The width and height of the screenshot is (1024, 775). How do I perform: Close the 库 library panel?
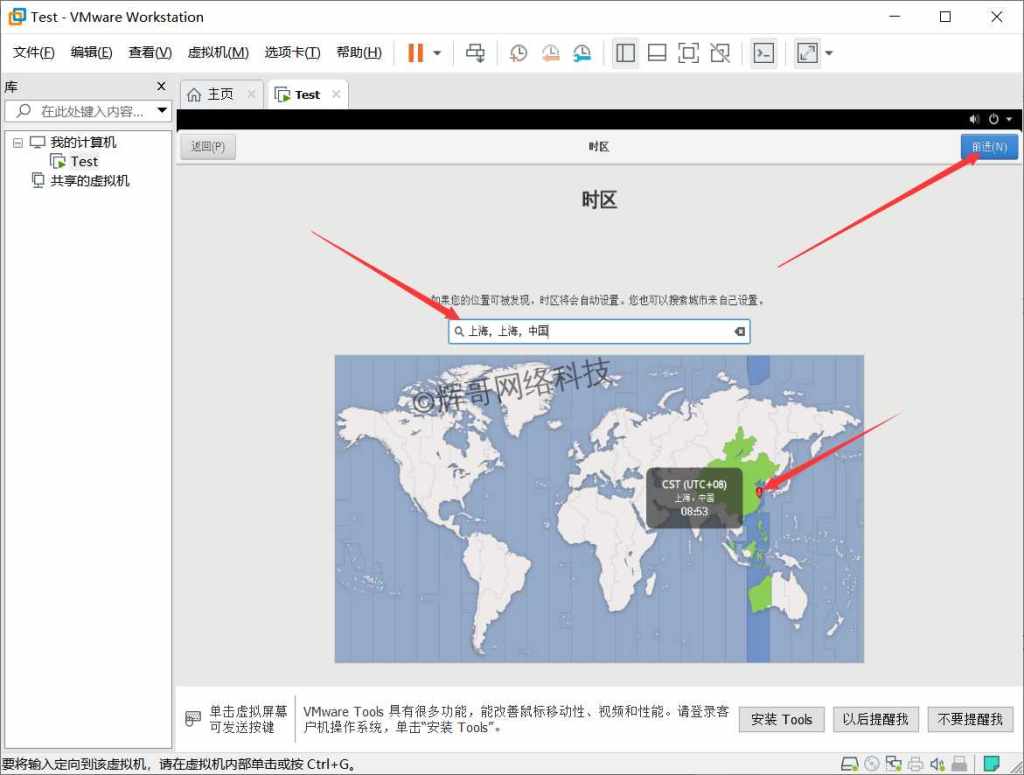pyautogui.click(x=161, y=86)
